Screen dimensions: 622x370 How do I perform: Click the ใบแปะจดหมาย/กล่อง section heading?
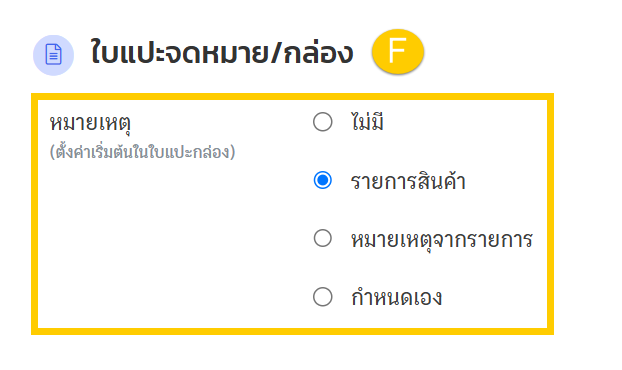(222, 53)
